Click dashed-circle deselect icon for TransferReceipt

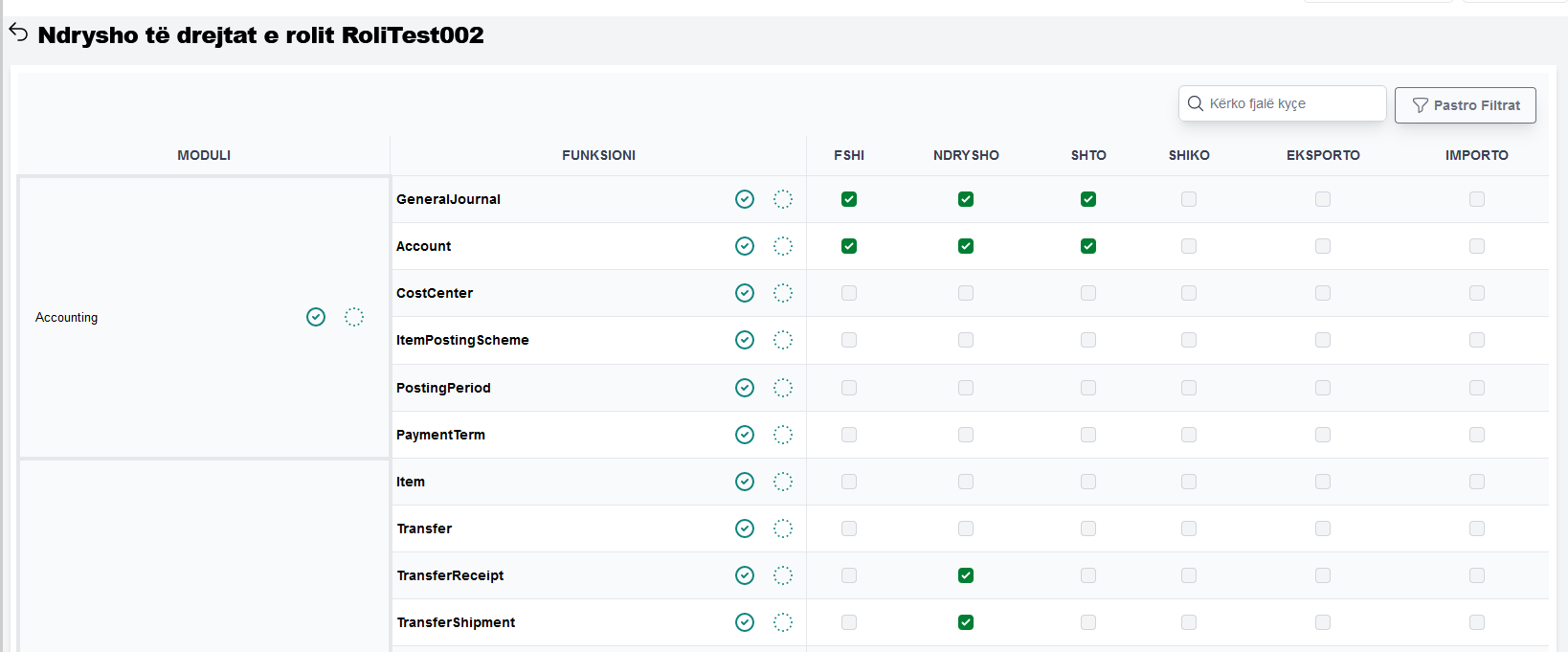[783, 575]
